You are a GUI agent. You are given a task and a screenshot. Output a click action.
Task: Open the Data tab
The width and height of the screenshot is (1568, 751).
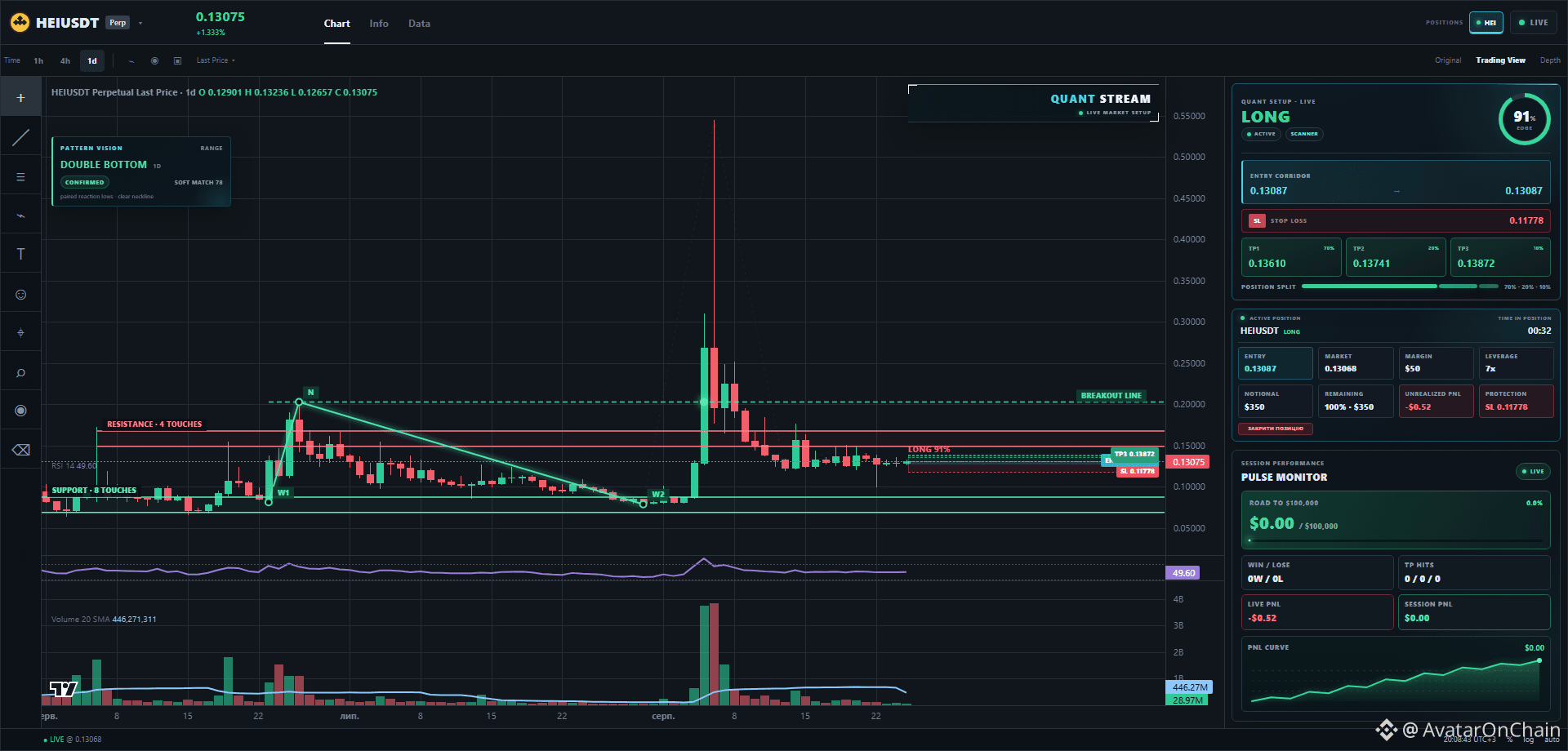point(419,24)
